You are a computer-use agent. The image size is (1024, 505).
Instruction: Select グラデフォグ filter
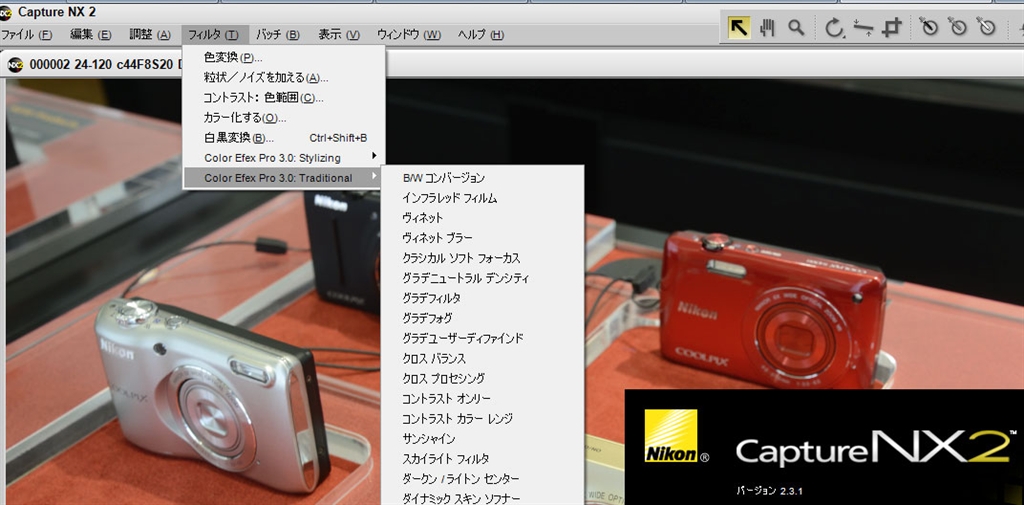tap(483, 318)
